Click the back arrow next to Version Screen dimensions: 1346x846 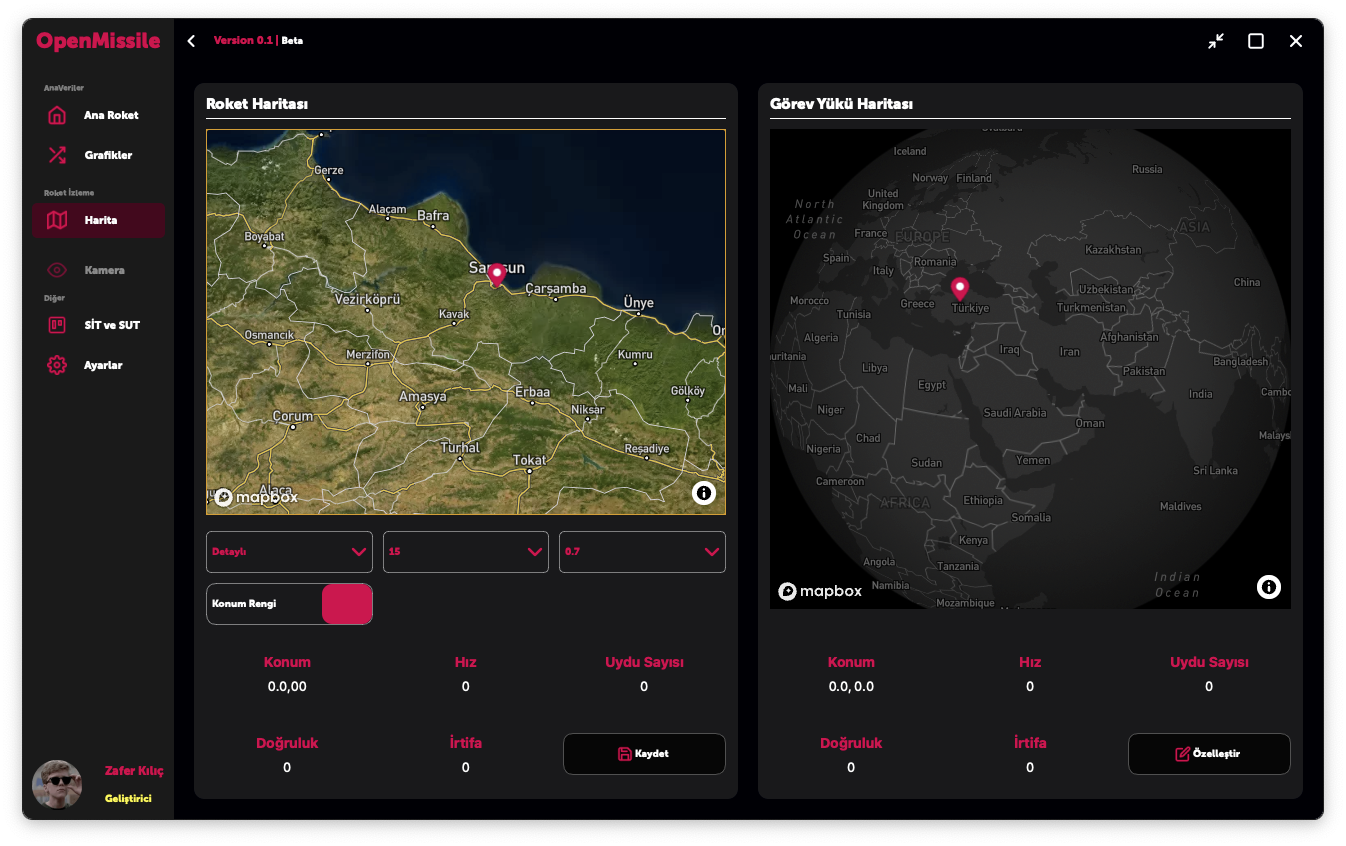pyautogui.click(x=191, y=41)
